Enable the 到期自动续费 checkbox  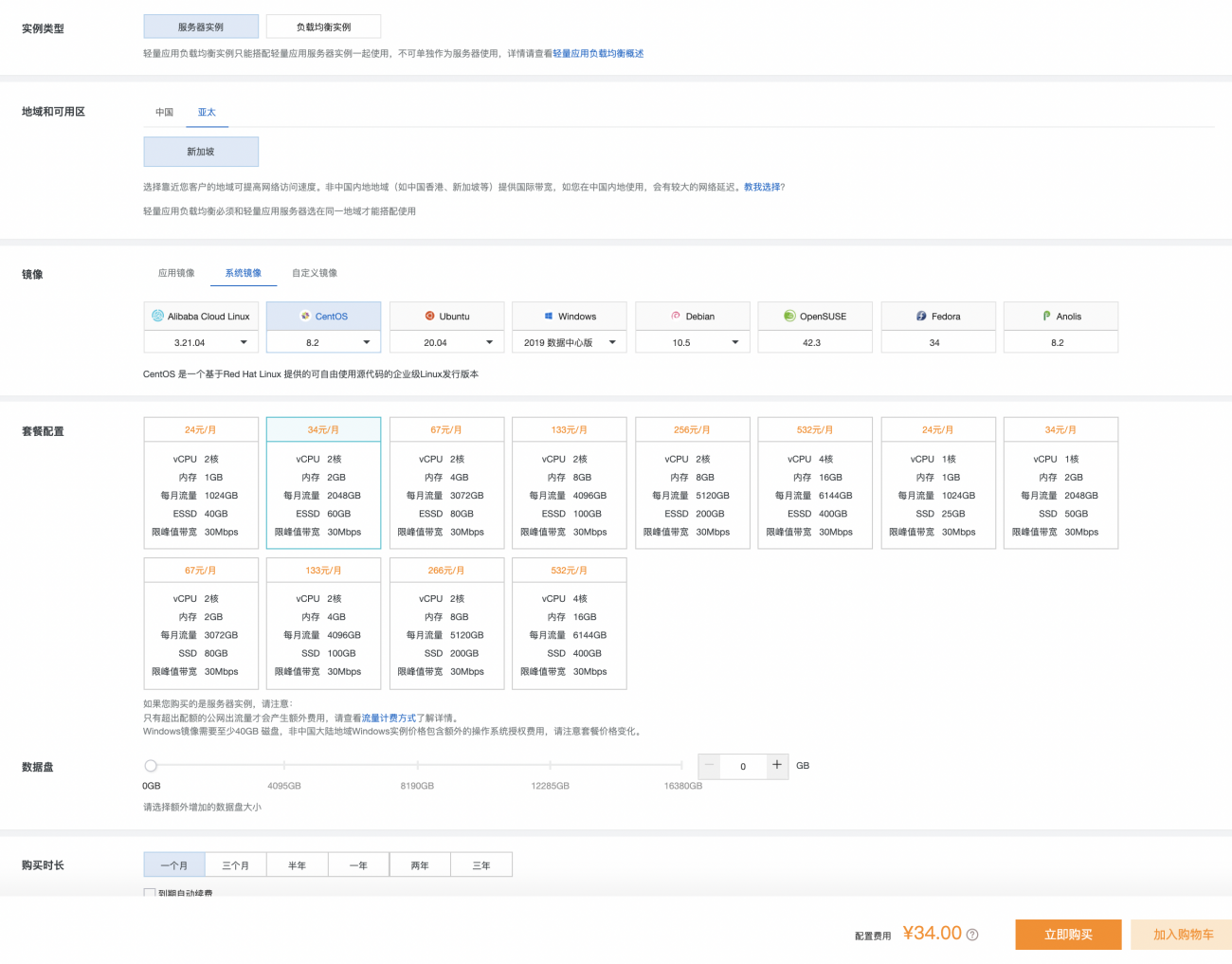click(150, 893)
